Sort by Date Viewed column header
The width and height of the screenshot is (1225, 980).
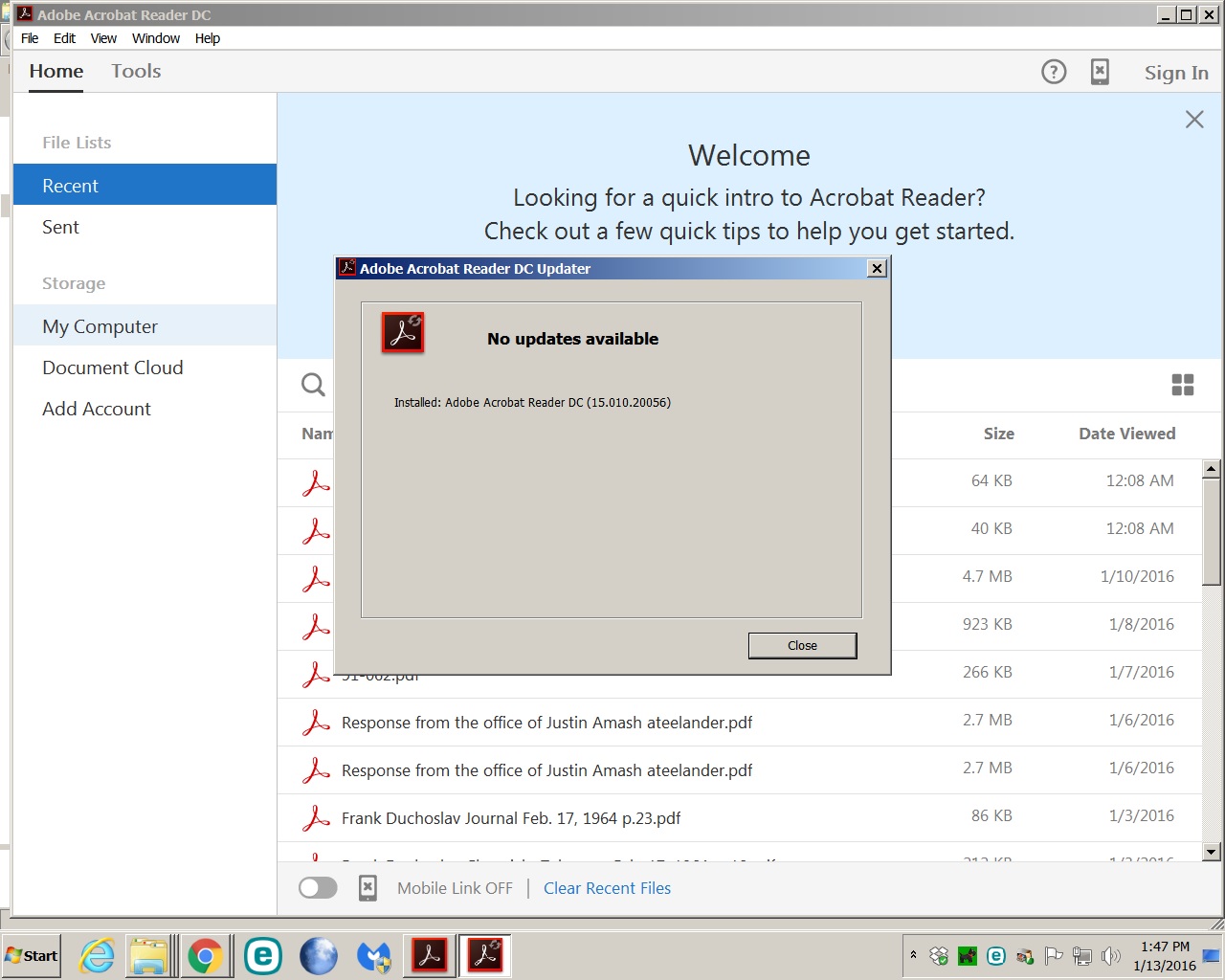pos(1126,434)
